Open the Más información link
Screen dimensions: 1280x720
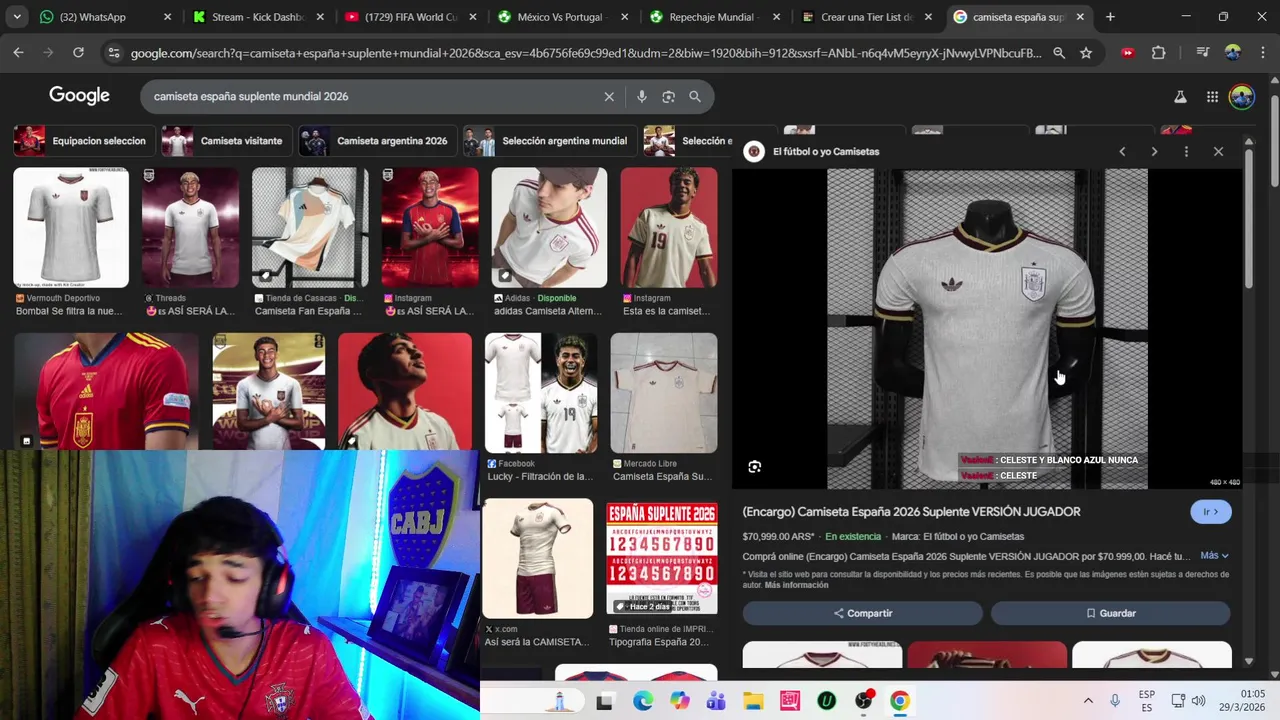[x=796, y=585]
